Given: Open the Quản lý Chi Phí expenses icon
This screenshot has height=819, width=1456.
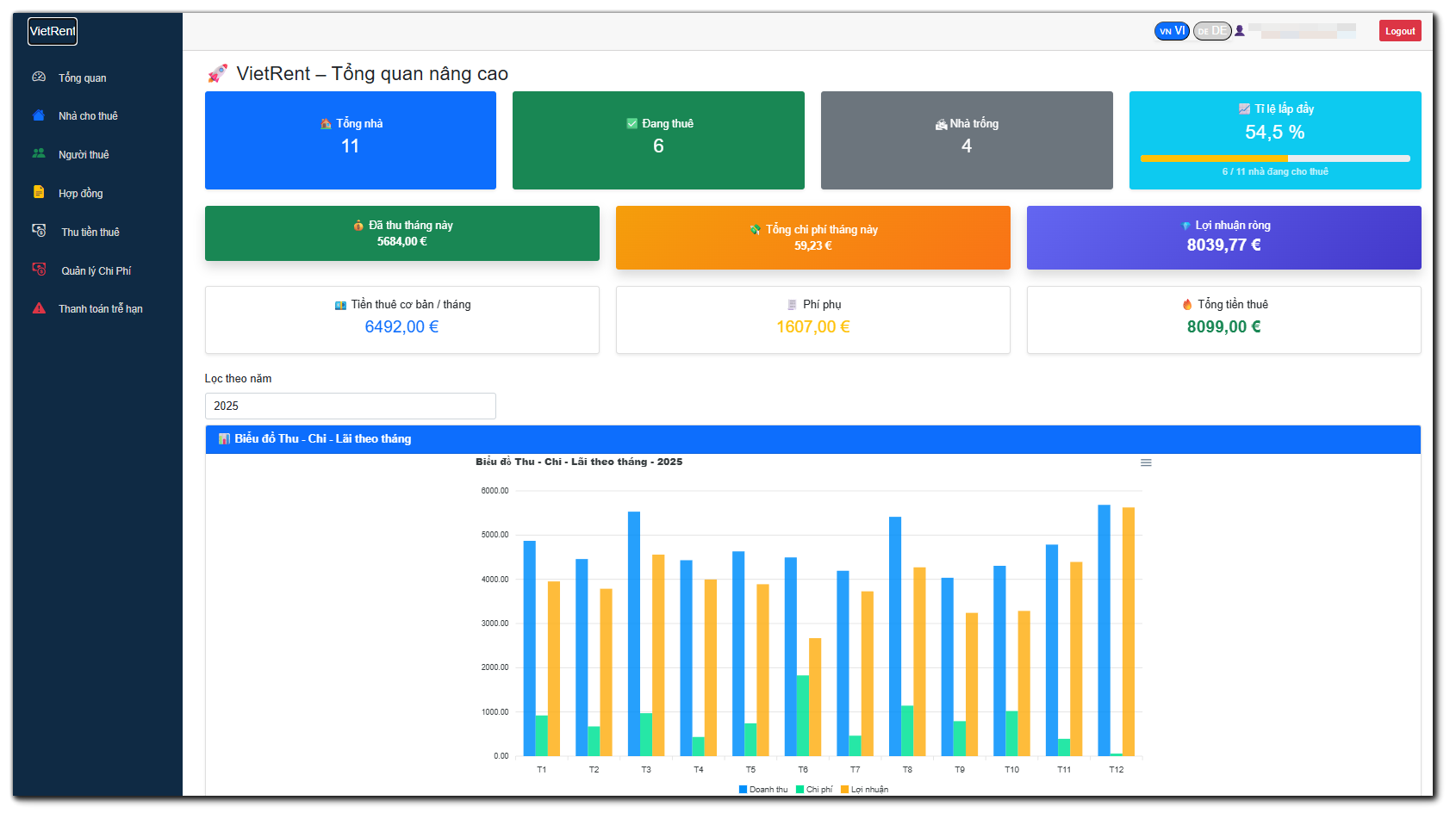Looking at the screenshot, I should pyautogui.click(x=38, y=270).
